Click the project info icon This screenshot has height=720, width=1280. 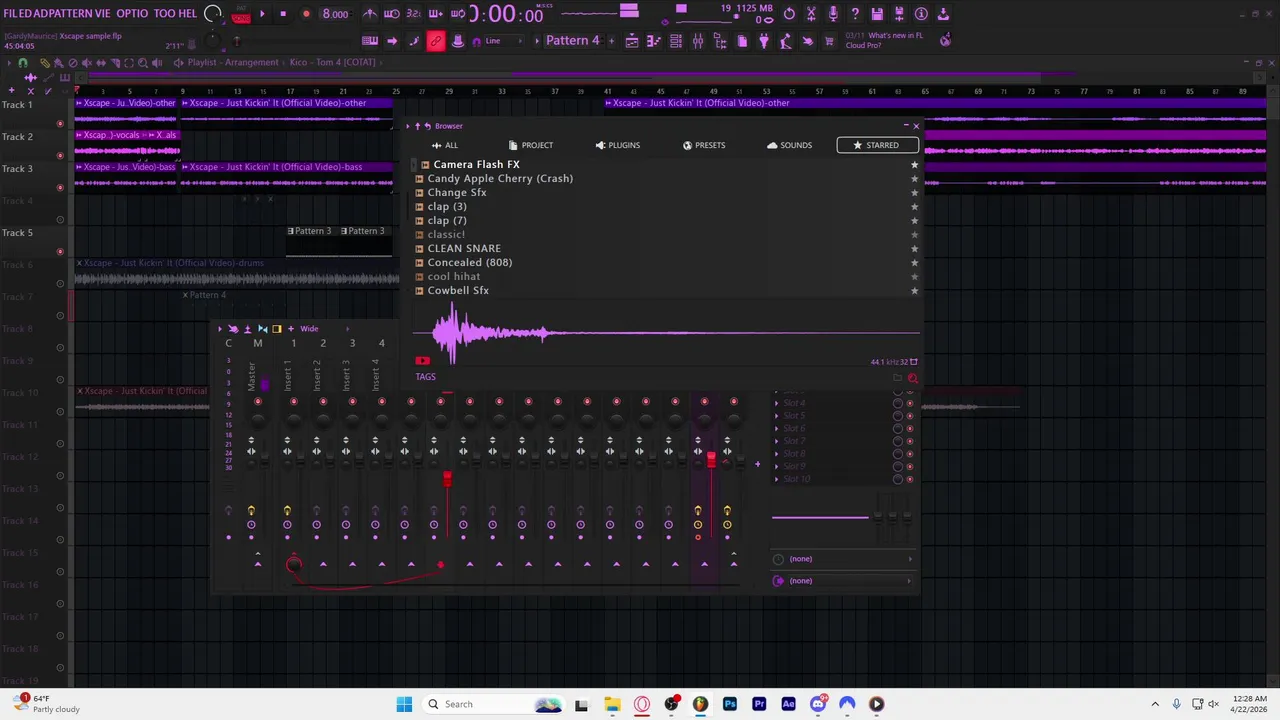[x=921, y=14]
